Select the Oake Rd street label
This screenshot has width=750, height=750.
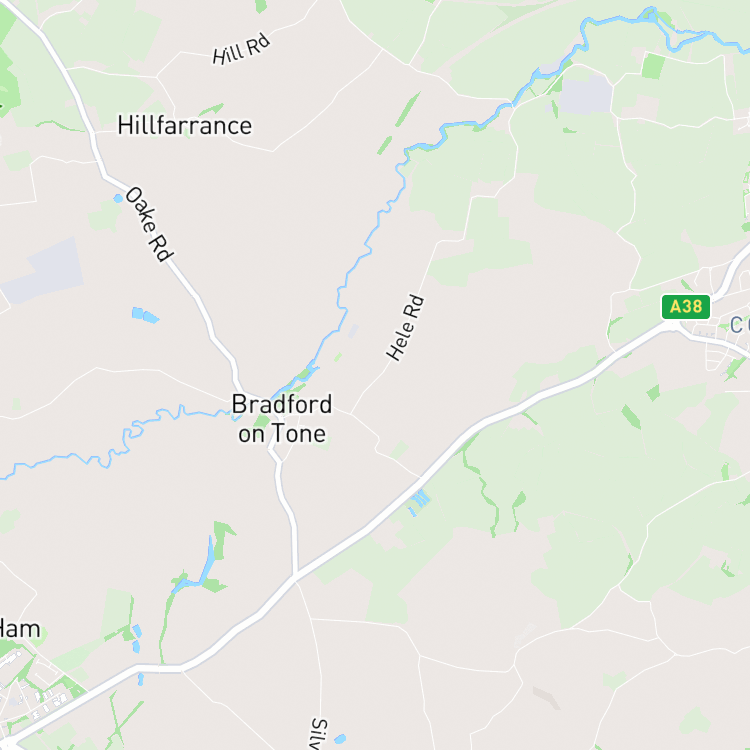(149, 224)
